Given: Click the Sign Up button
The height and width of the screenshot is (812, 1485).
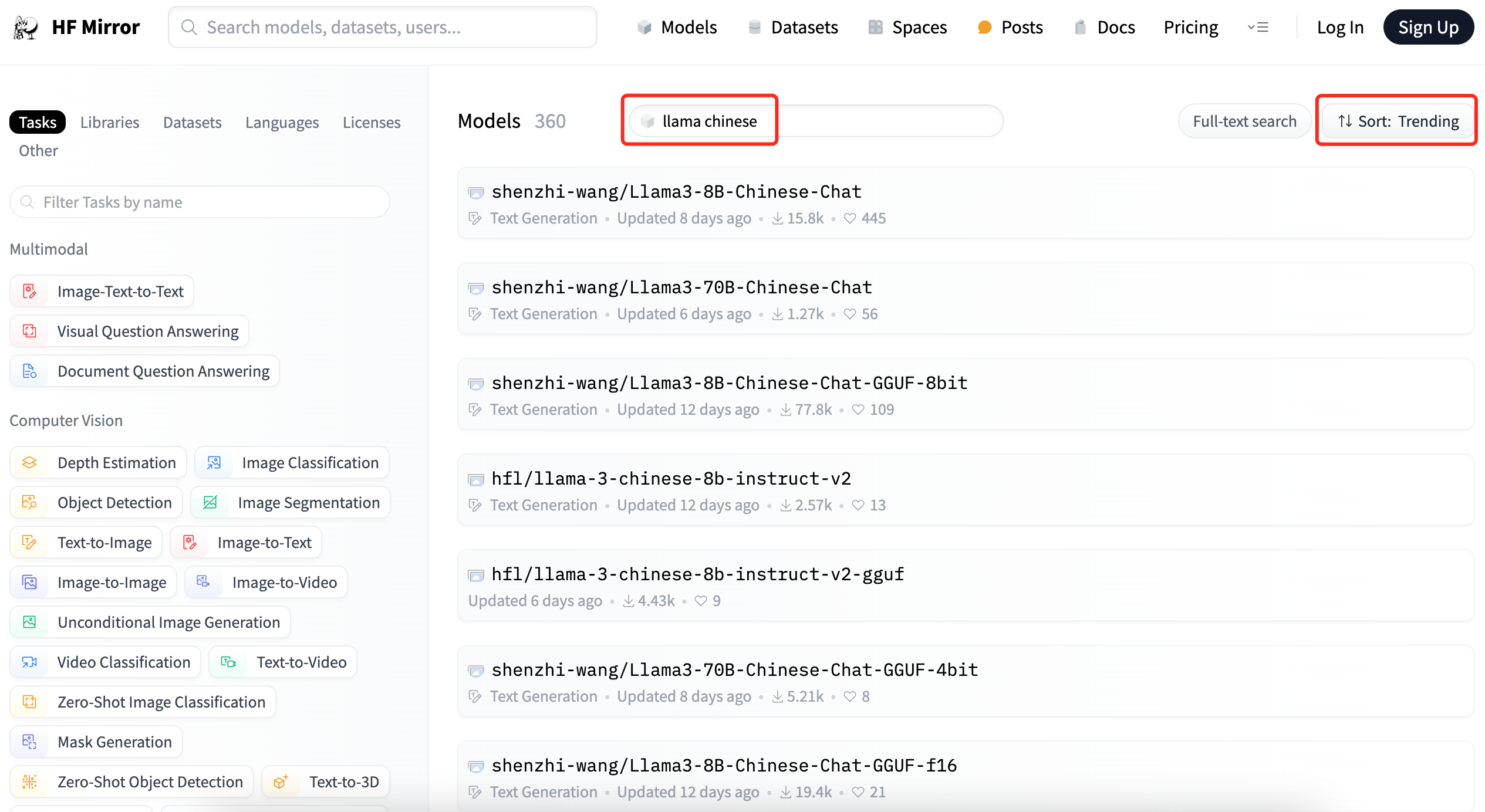Looking at the screenshot, I should [1425, 27].
